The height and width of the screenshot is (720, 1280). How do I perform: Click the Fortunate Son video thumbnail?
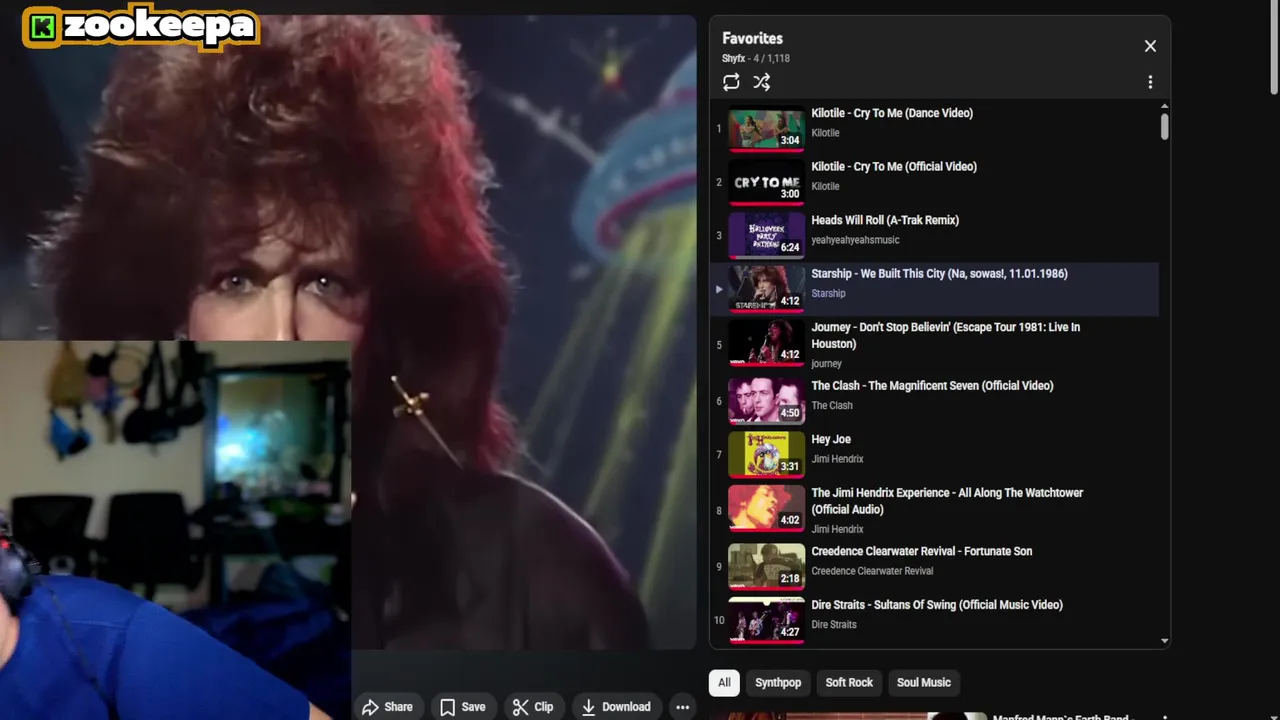766,567
